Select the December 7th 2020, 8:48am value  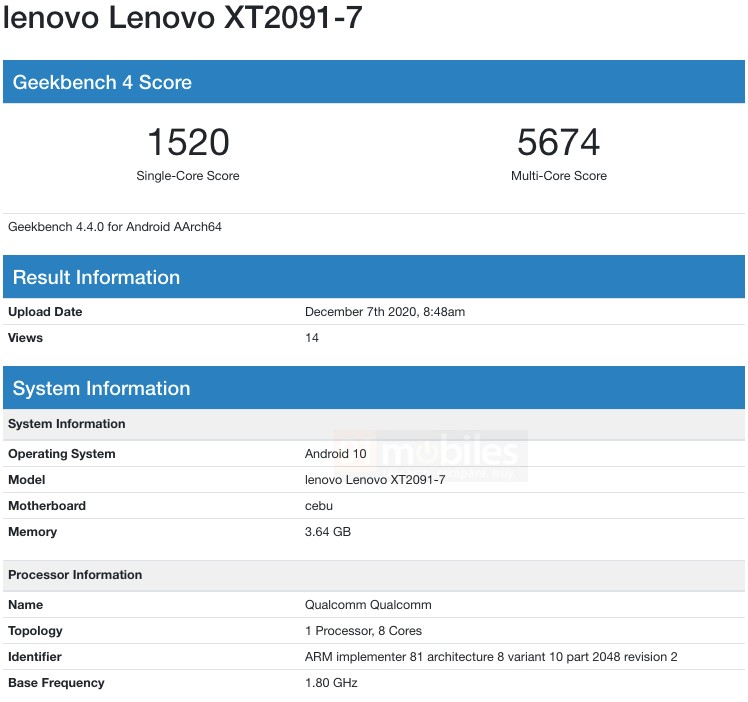385,312
